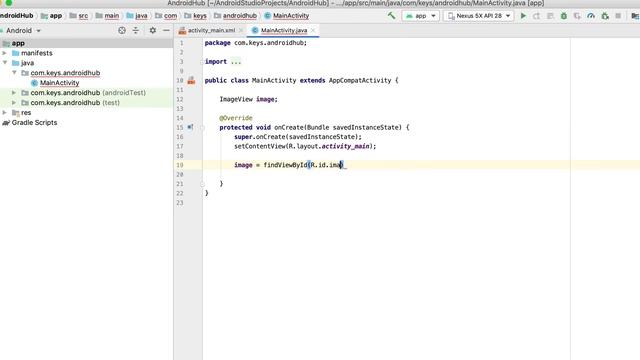Click the main breadcrumb item

point(107,16)
